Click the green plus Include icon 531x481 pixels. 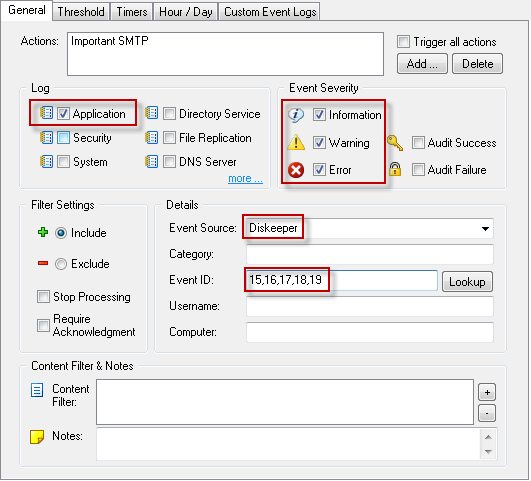(43, 232)
